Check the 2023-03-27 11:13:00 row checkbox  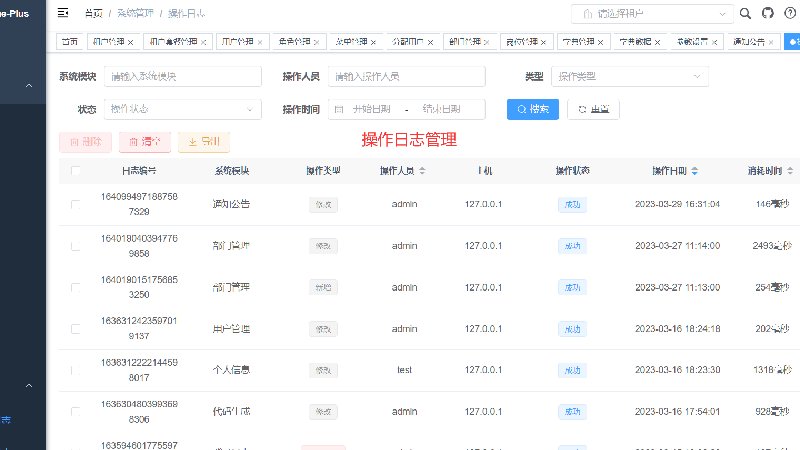tap(76, 287)
